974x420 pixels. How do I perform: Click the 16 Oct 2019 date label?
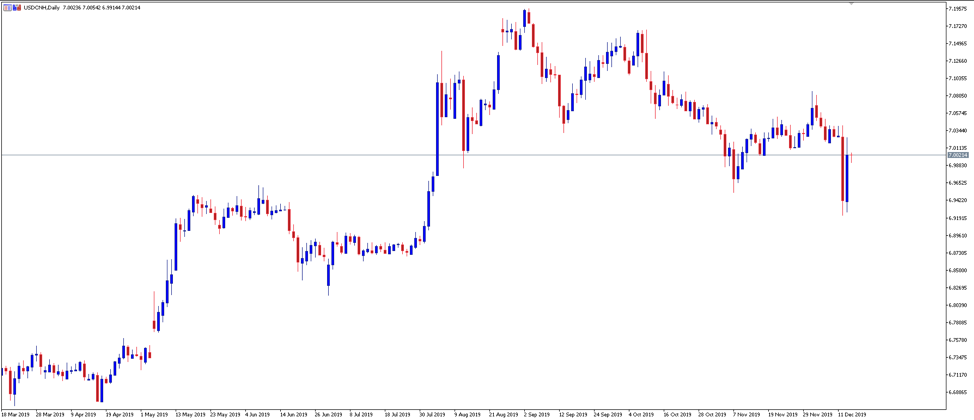pyautogui.click(x=676, y=414)
